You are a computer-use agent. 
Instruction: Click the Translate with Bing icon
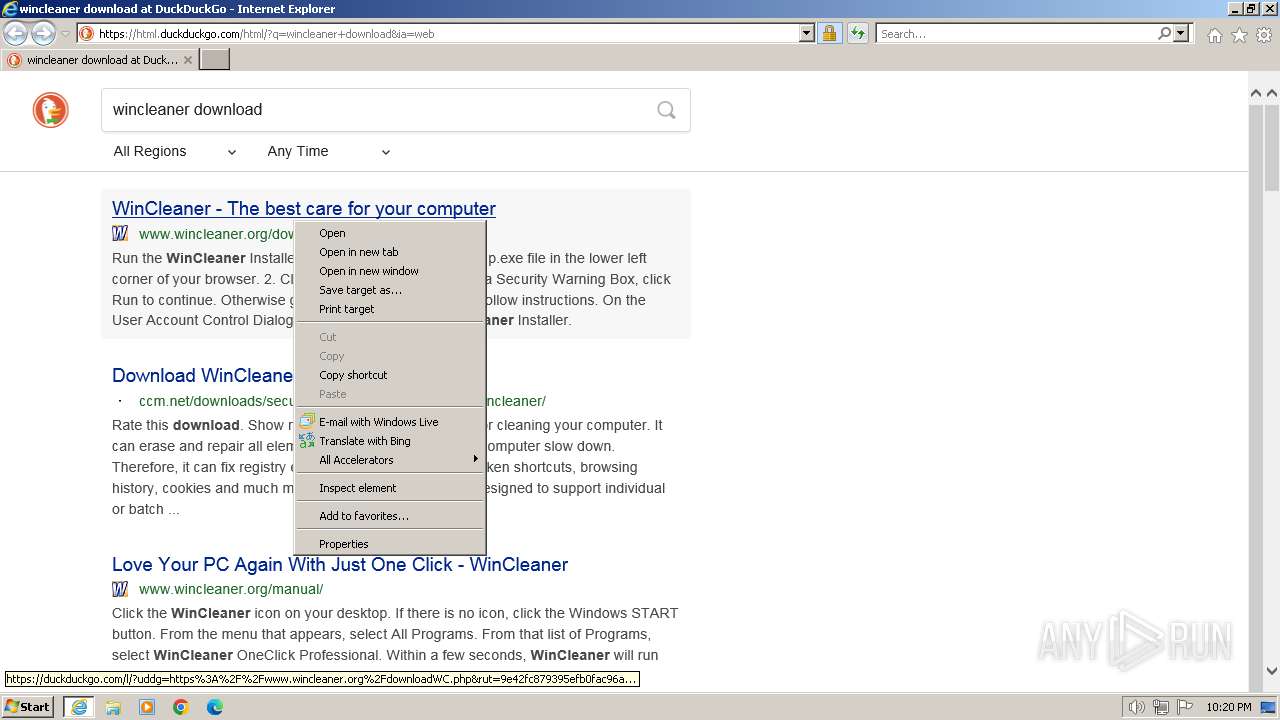pos(307,441)
